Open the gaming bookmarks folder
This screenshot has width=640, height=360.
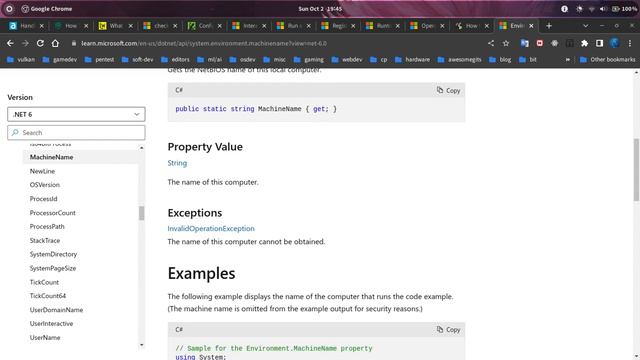click(309, 60)
